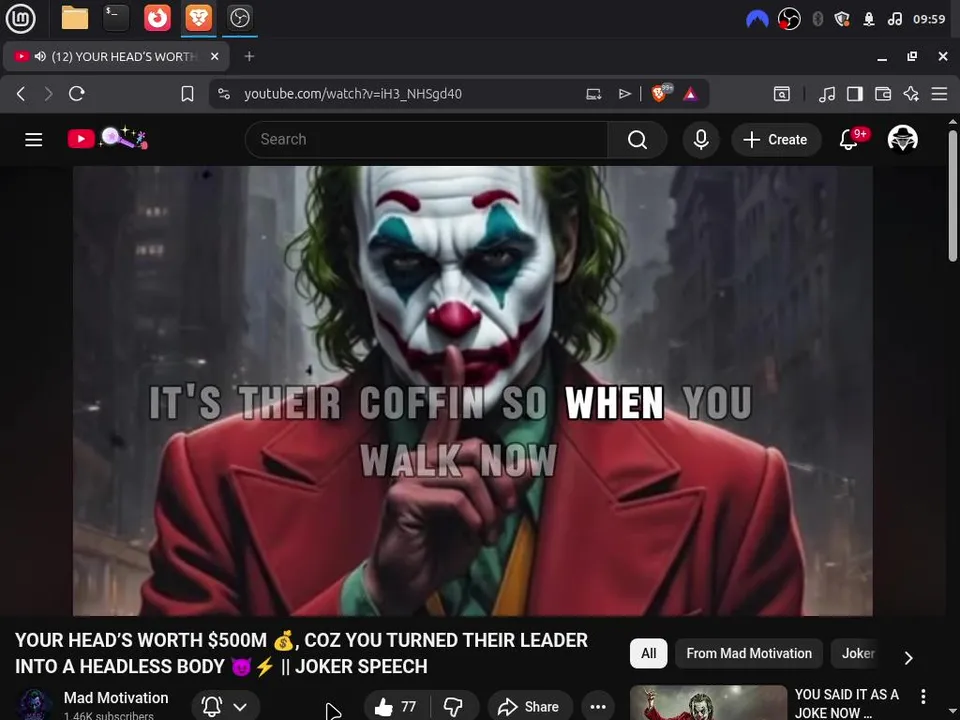Click the video title text
The height and width of the screenshot is (720, 960).
tap(301, 653)
